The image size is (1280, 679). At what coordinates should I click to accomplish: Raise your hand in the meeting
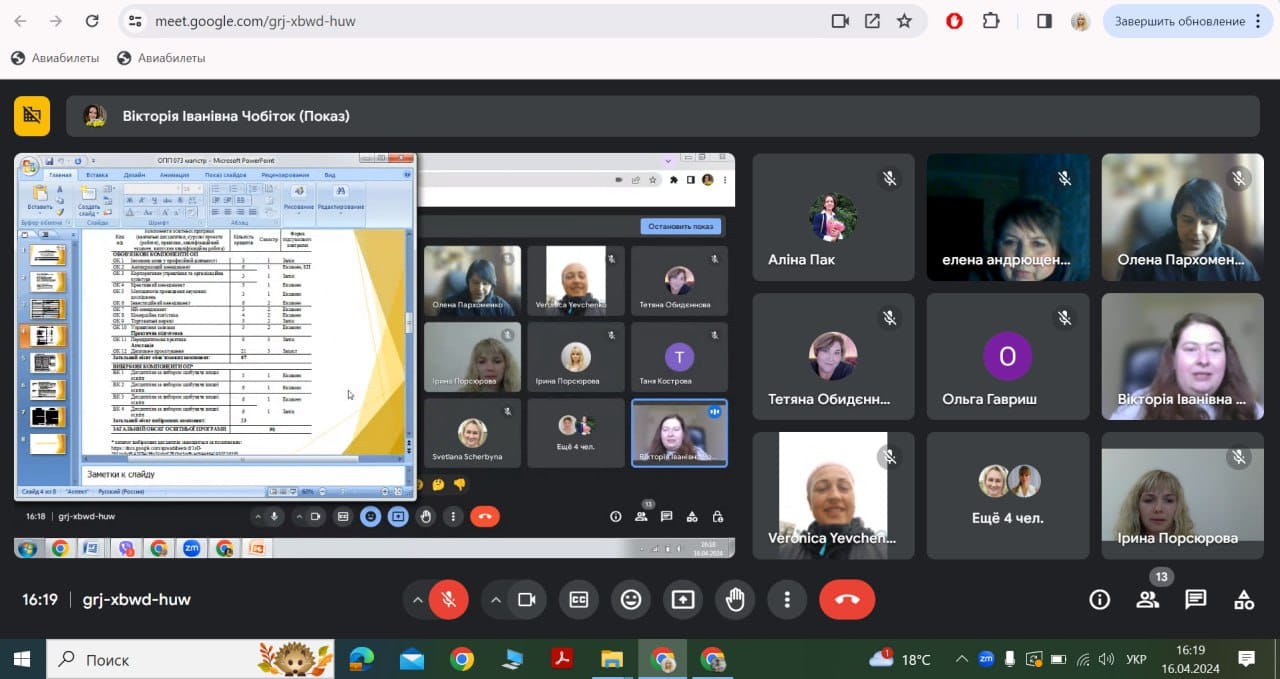tap(735, 599)
